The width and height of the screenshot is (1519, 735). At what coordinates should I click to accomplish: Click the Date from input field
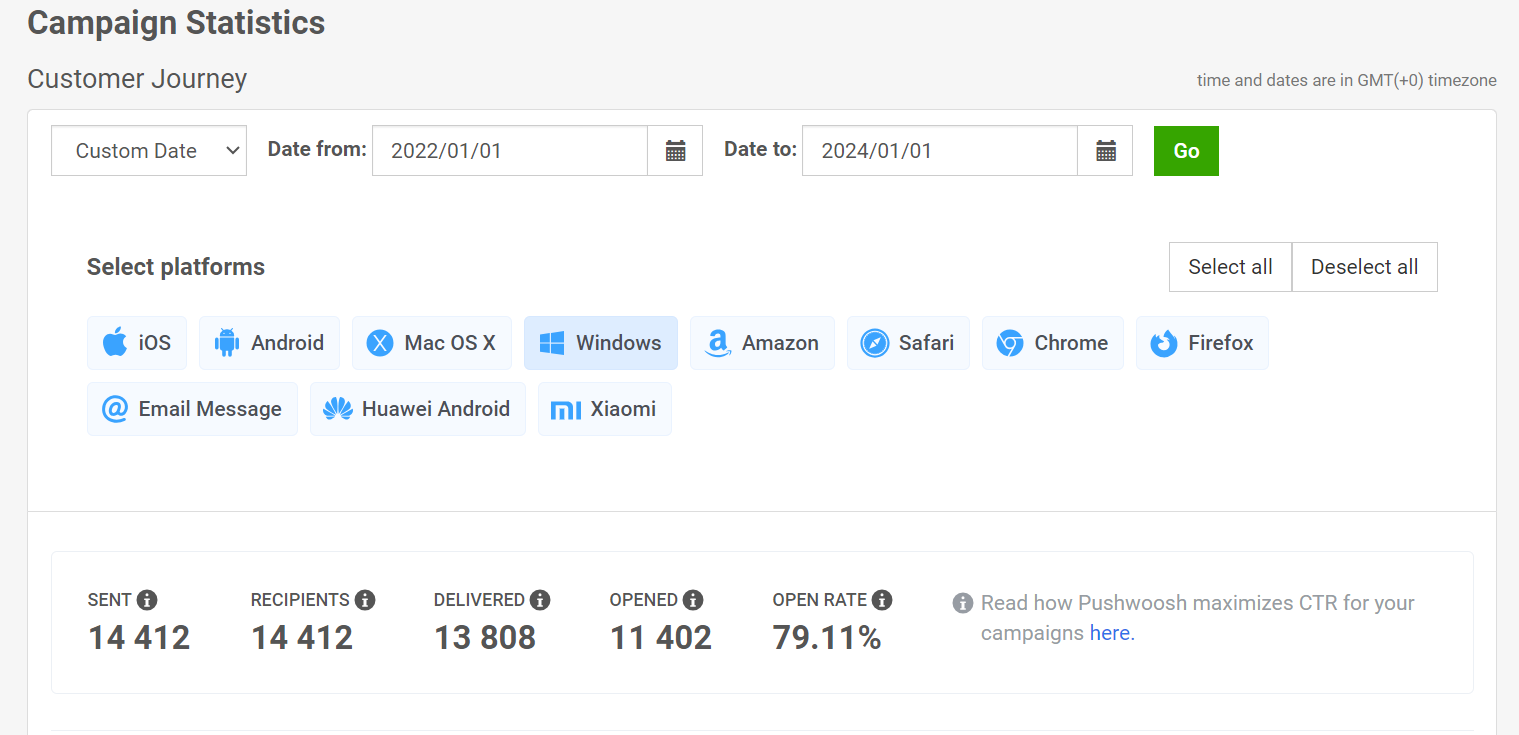[x=510, y=150]
